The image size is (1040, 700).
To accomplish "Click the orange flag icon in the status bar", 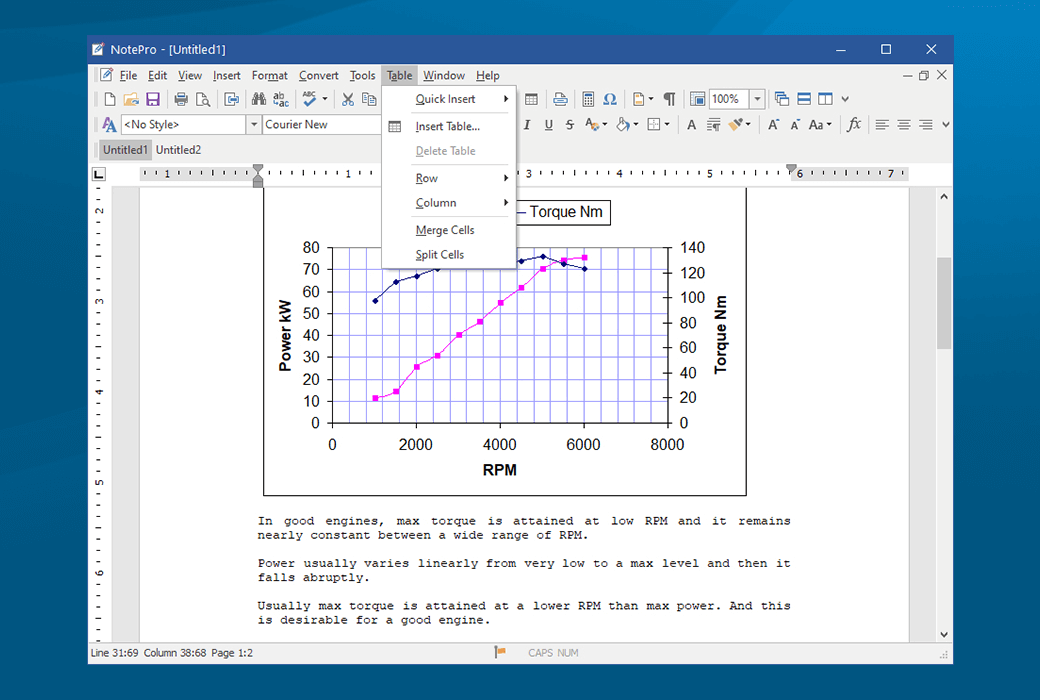I will coord(499,653).
